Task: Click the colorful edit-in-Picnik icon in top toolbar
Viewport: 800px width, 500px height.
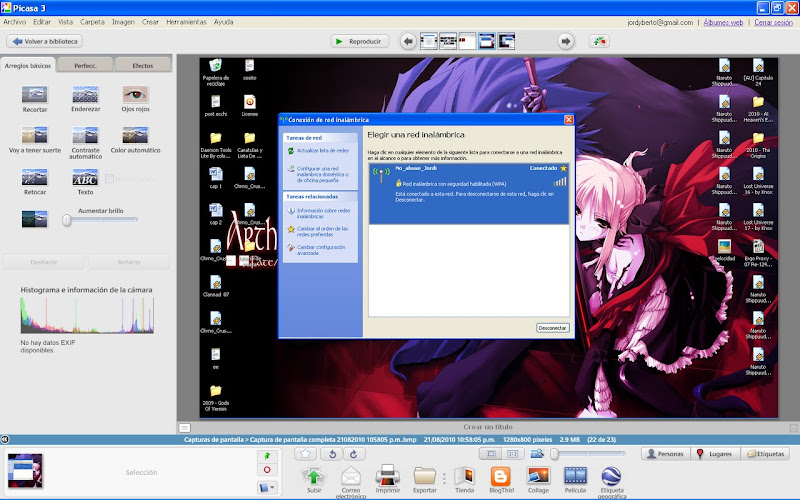Action: point(599,41)
